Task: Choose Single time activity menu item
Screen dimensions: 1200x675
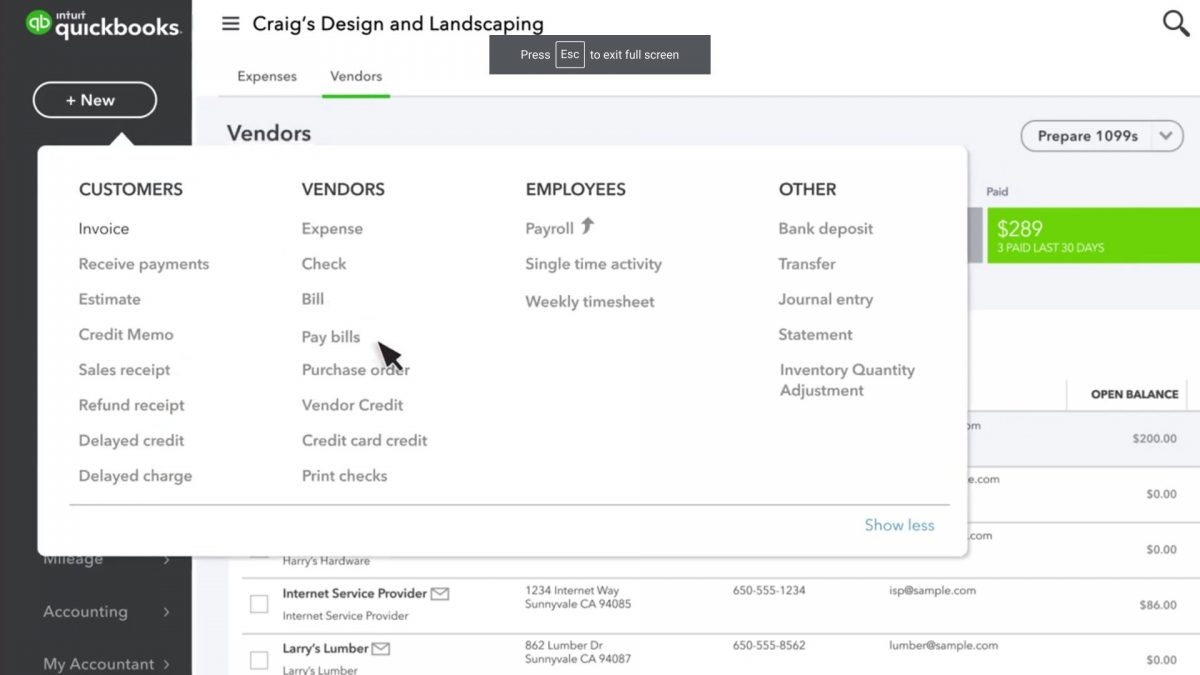Action: tap(594, 264)
